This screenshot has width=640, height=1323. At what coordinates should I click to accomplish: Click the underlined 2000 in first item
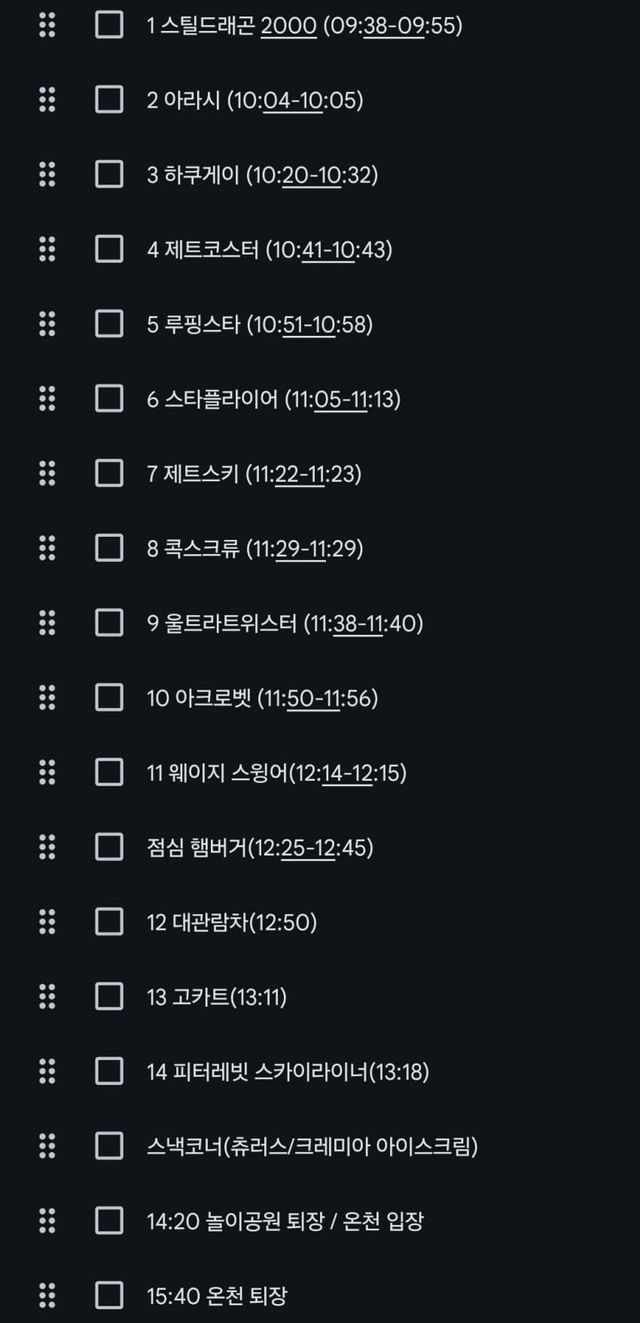[x=286, y=26]
